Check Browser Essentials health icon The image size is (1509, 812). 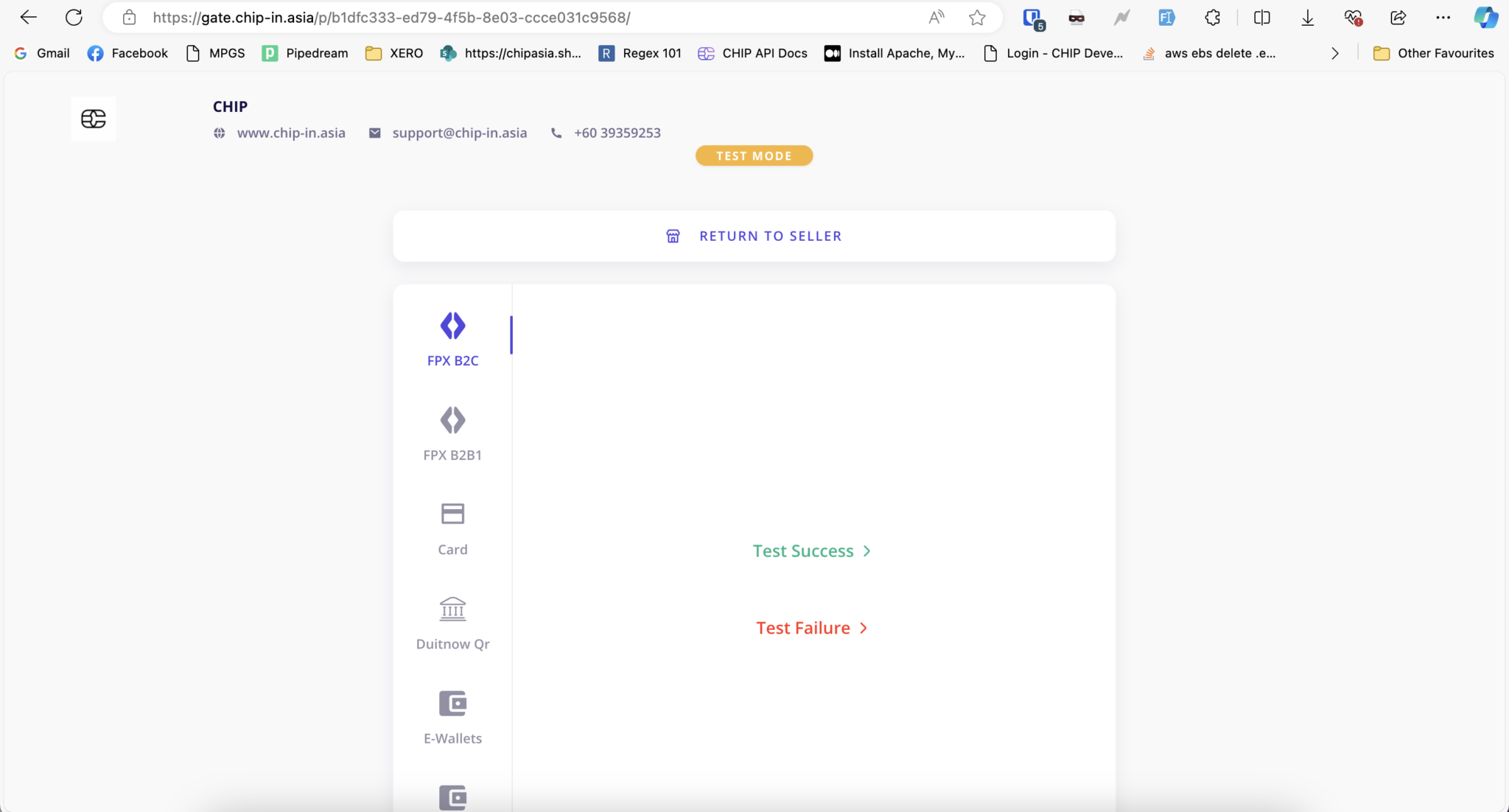pyautogui.click(x=1354, y=17)
